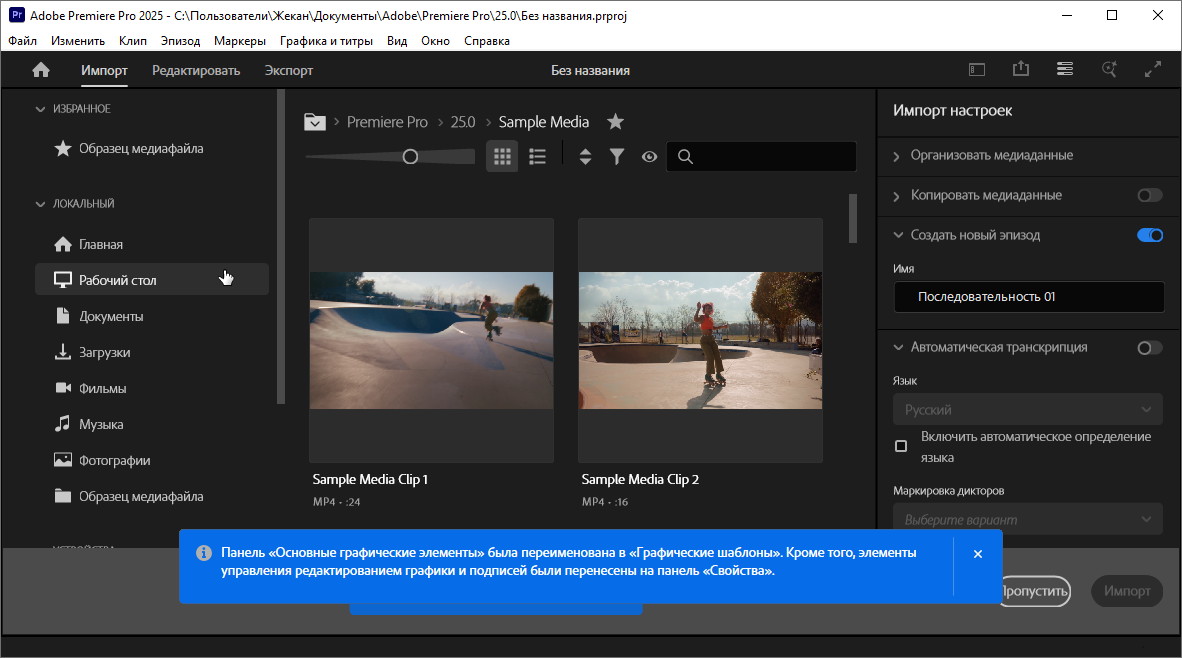
Task: Open the workspace panel layout icon in header
Action: (977, 70)
